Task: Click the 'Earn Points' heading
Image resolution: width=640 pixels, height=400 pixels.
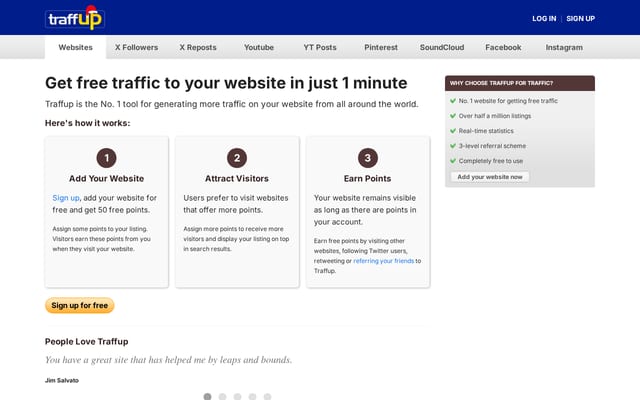Action: point(367,179)
